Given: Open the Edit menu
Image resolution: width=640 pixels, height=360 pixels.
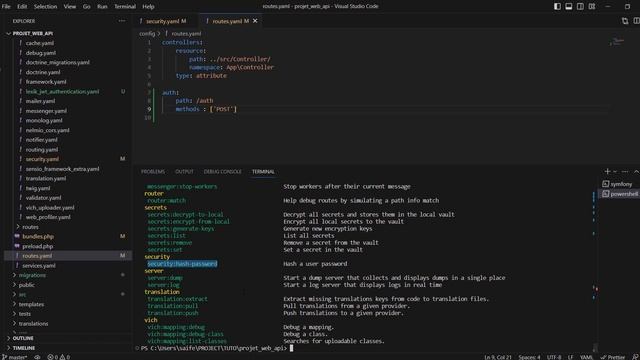Looking at the screenshot, I should pos(22,7).
